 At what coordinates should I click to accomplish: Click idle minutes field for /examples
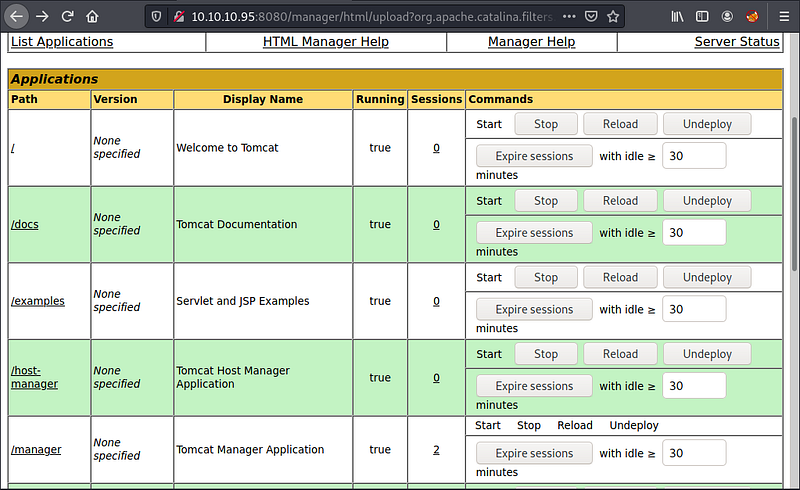click(694, 309)
